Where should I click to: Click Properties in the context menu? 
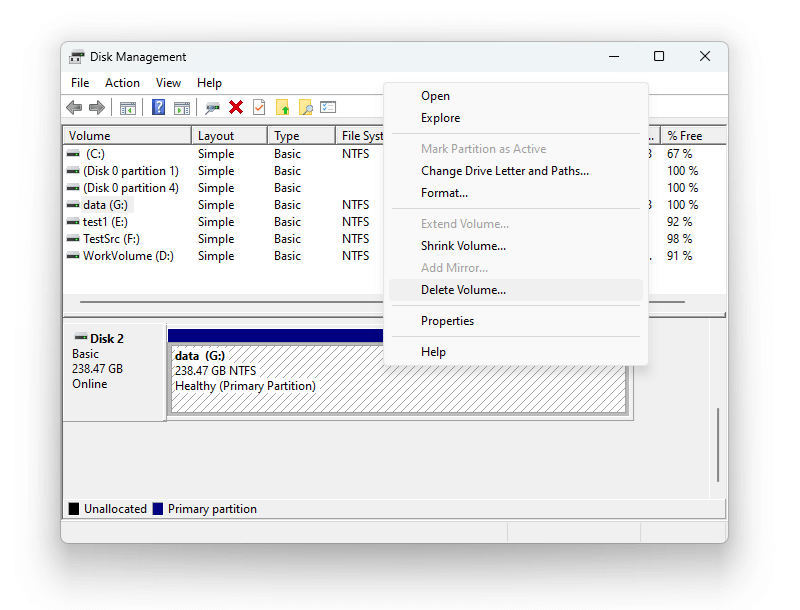pos(447,320)
